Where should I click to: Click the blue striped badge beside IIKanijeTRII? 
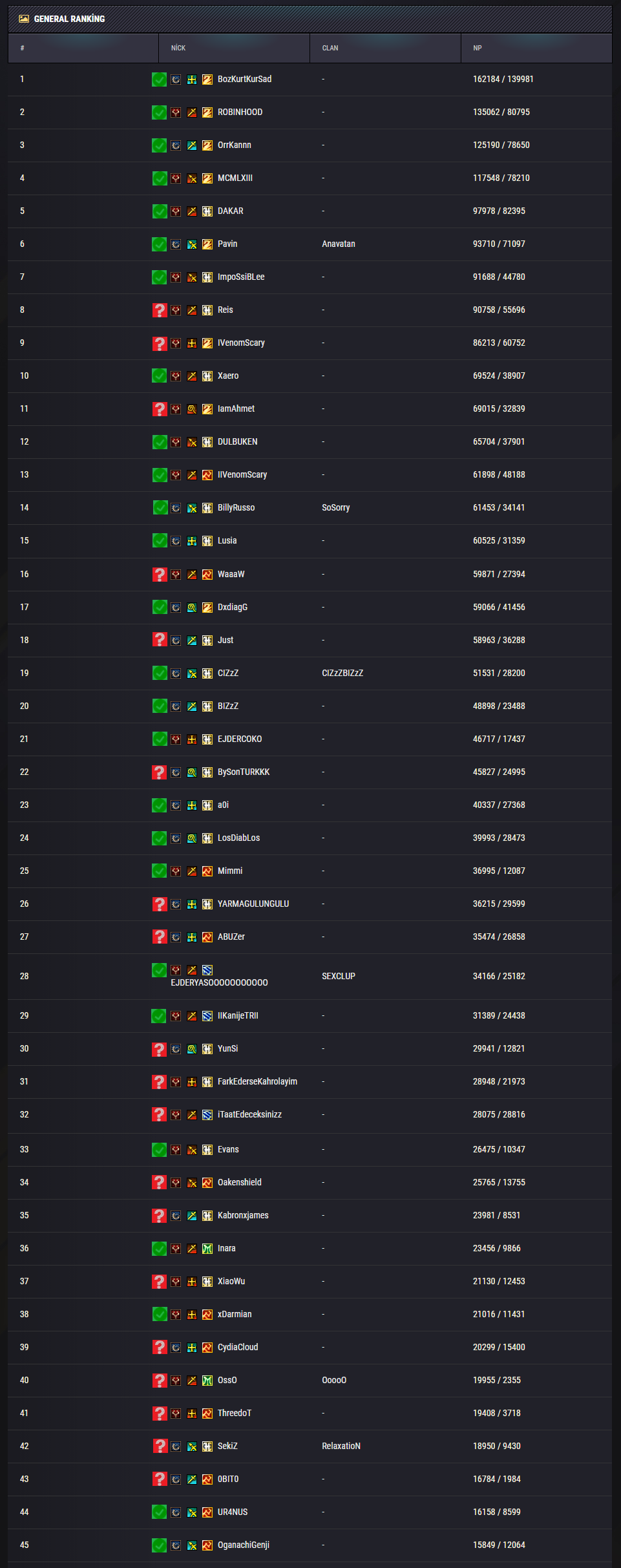207,1016
